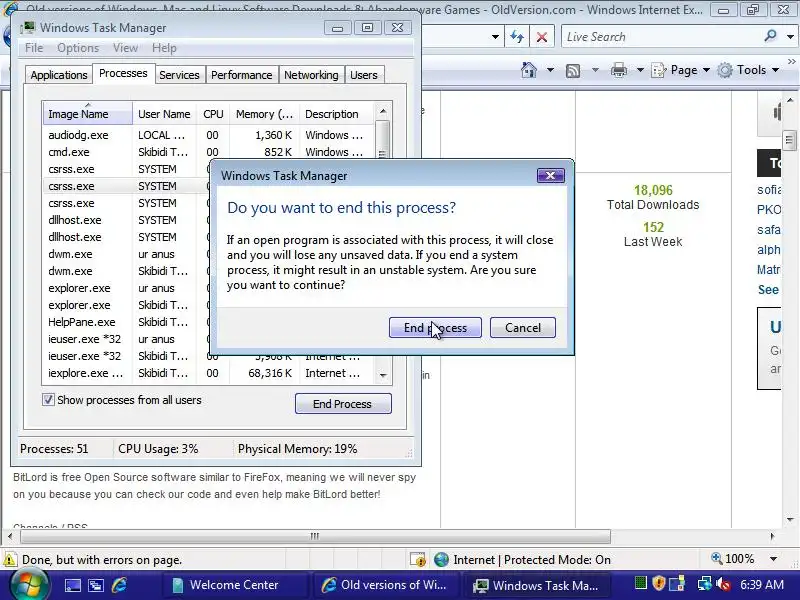The height and width of the screenshot is (600, 800).
Task: Click into the Live Search box
Action: [661, 37]
